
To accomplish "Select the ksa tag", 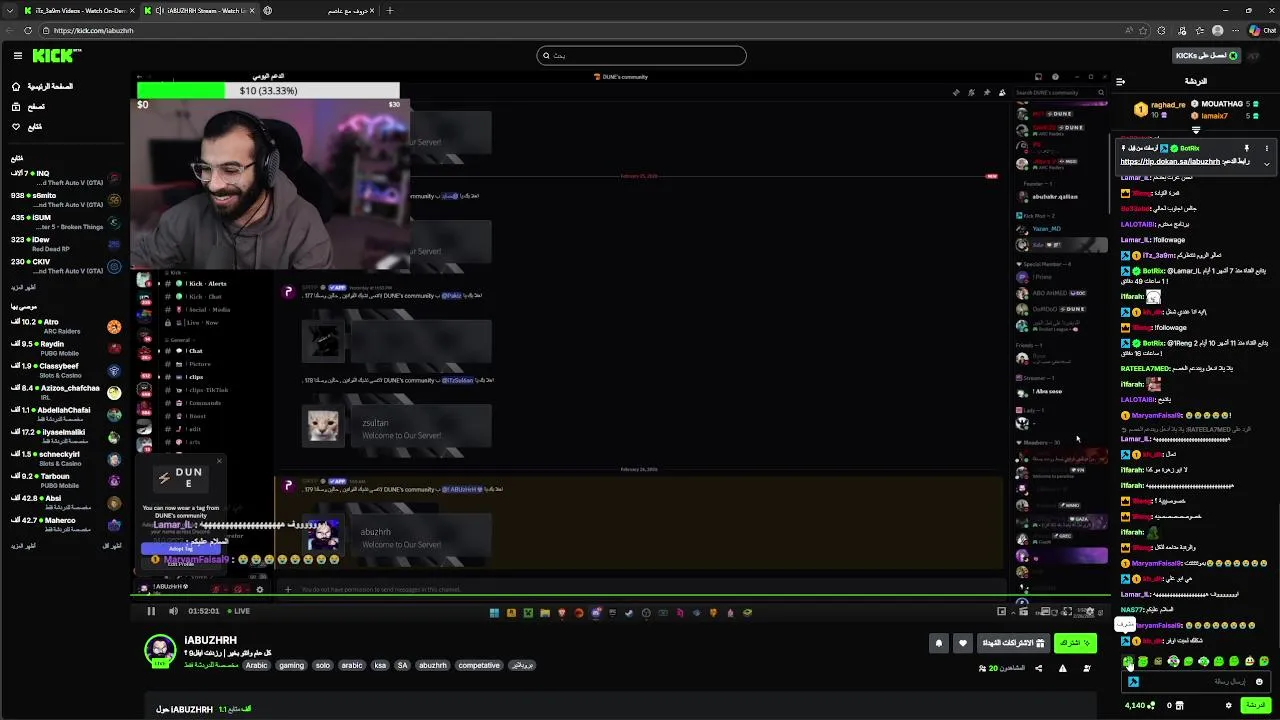I will 380,665.
